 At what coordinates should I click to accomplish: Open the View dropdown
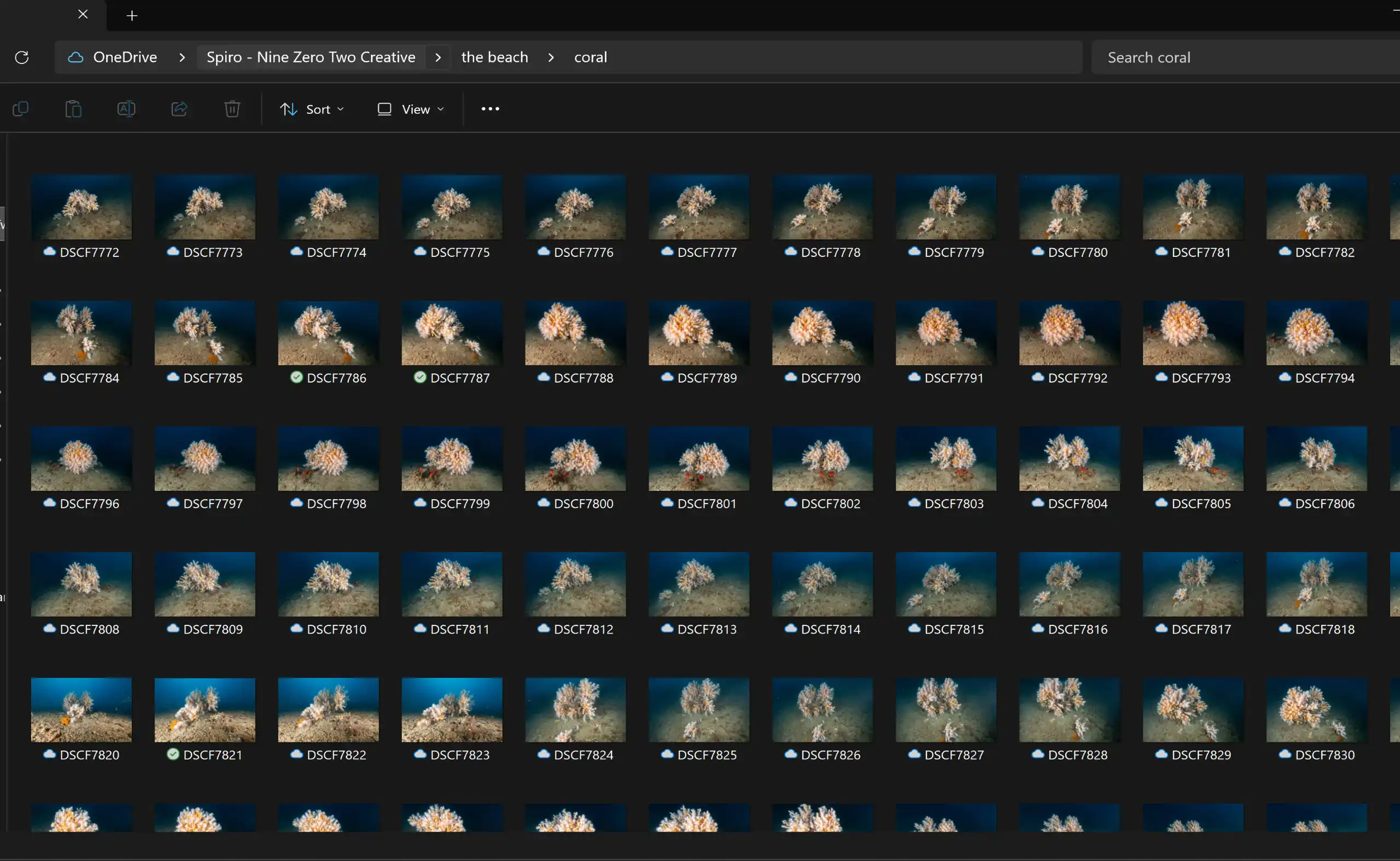point(410,109)
